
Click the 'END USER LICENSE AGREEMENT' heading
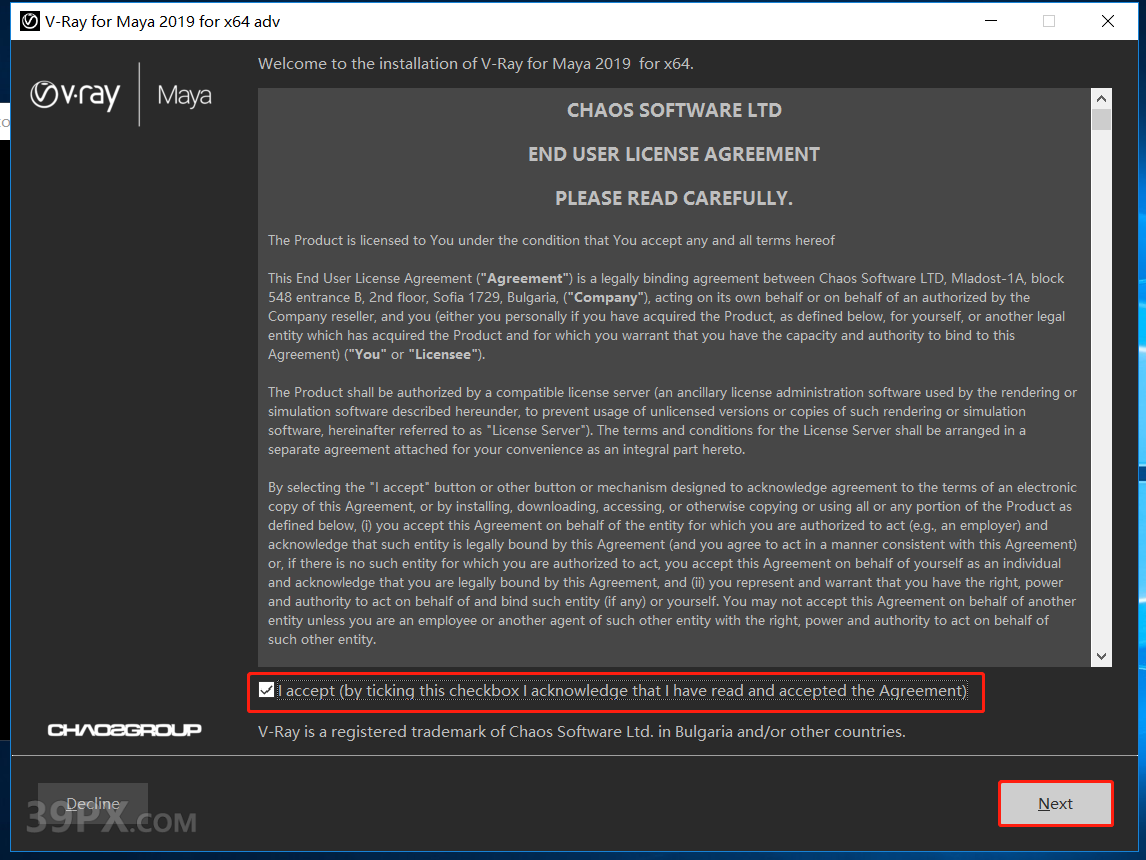click(x=674, y=154)
